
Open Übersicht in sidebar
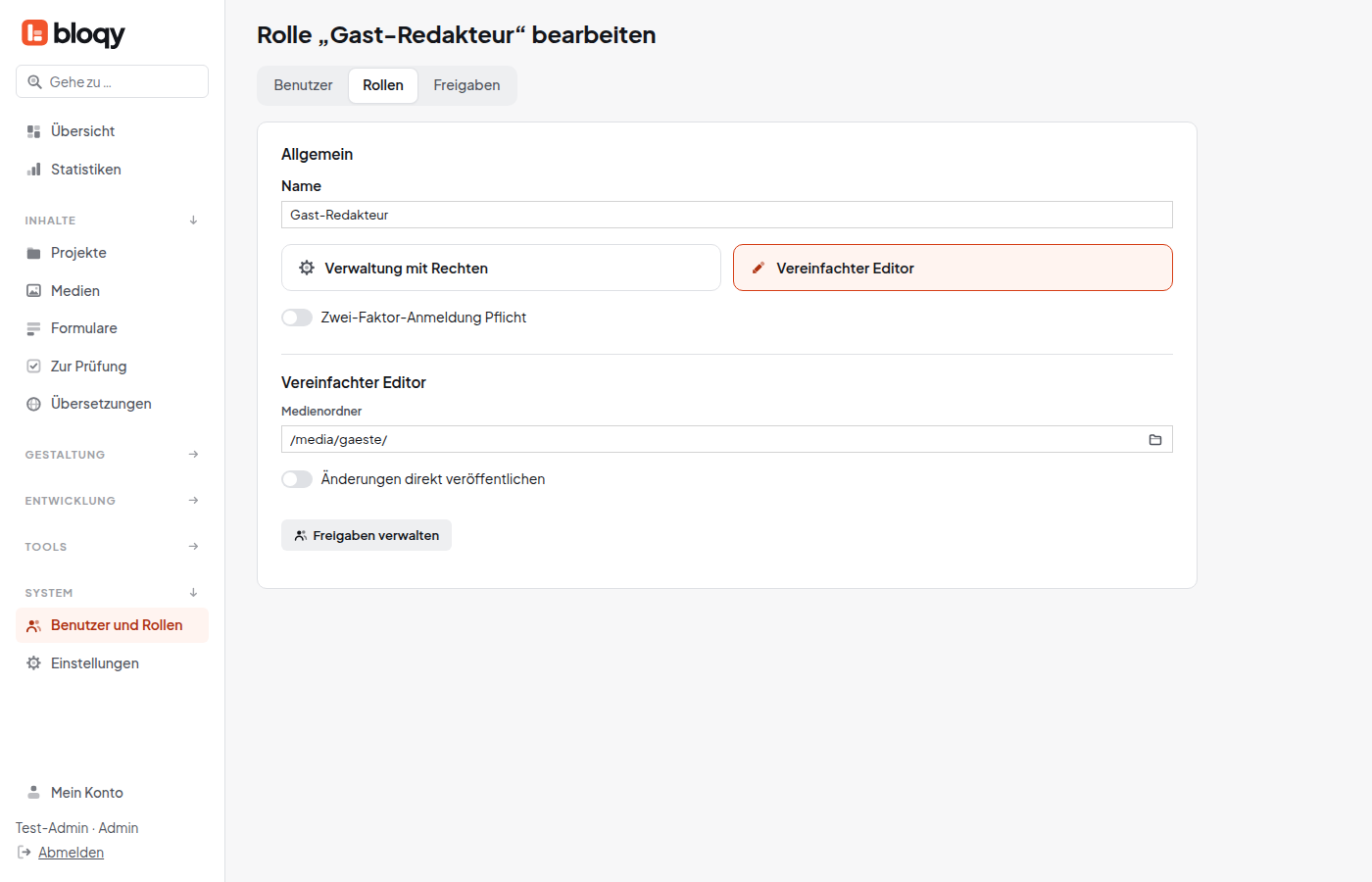click(x=112, y=131)
